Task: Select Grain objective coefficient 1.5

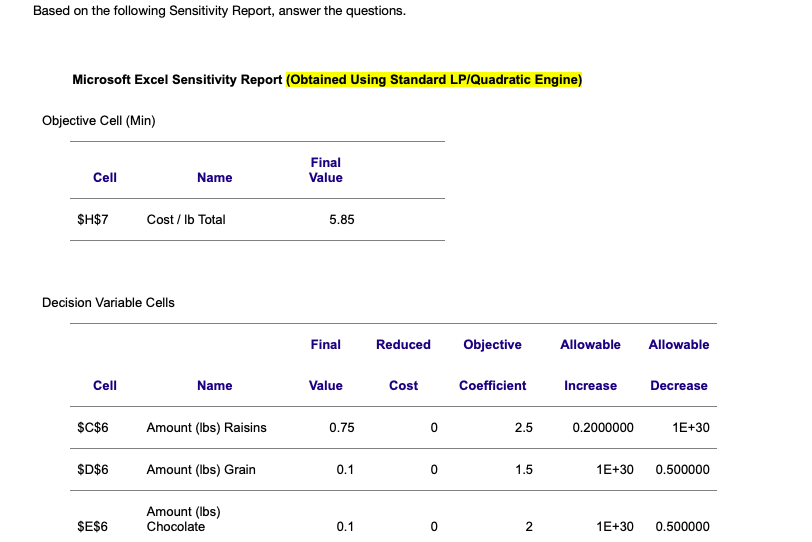Action: (524, 470)
